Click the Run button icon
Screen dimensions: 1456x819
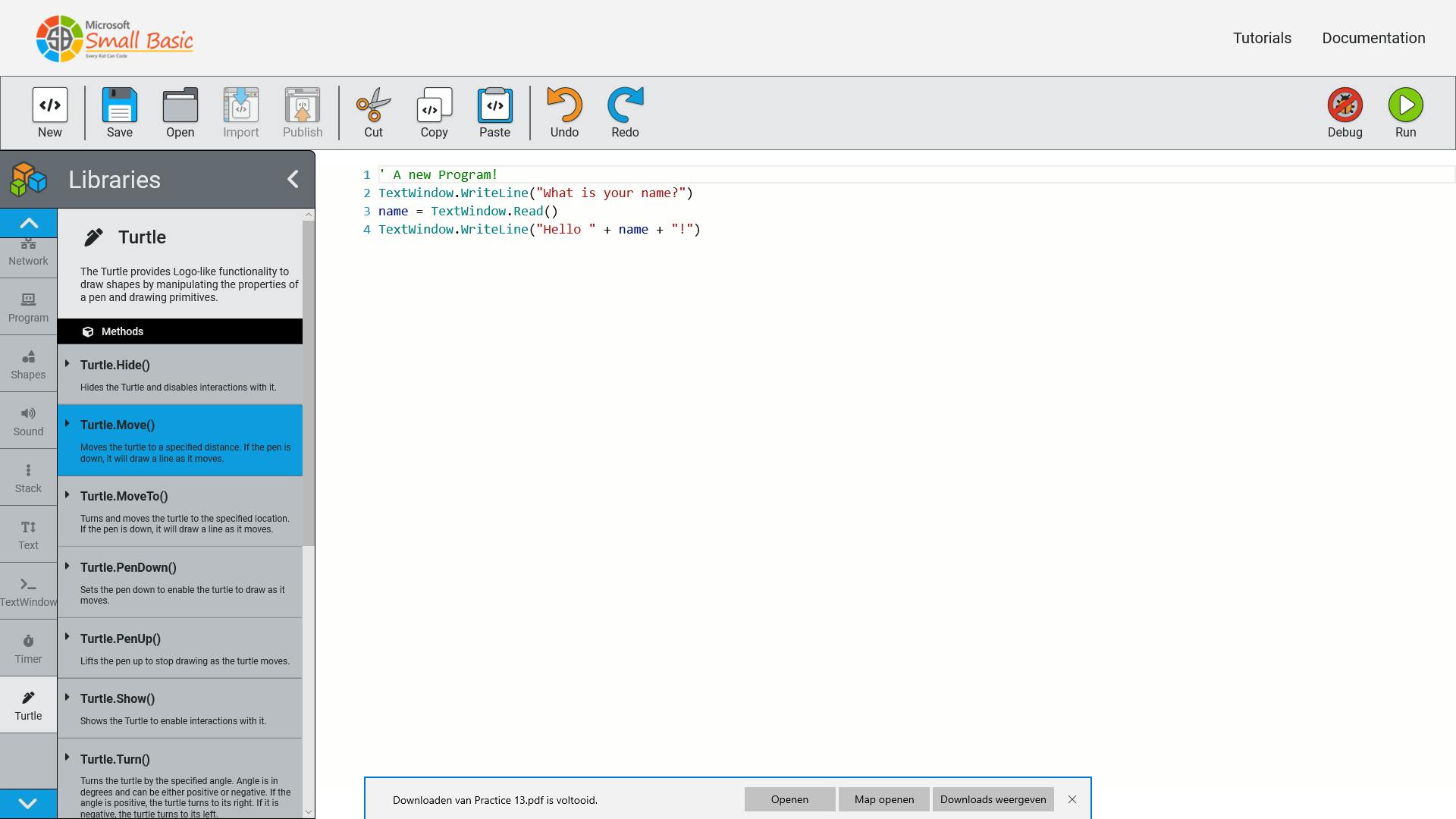[x=1405, y=105]
